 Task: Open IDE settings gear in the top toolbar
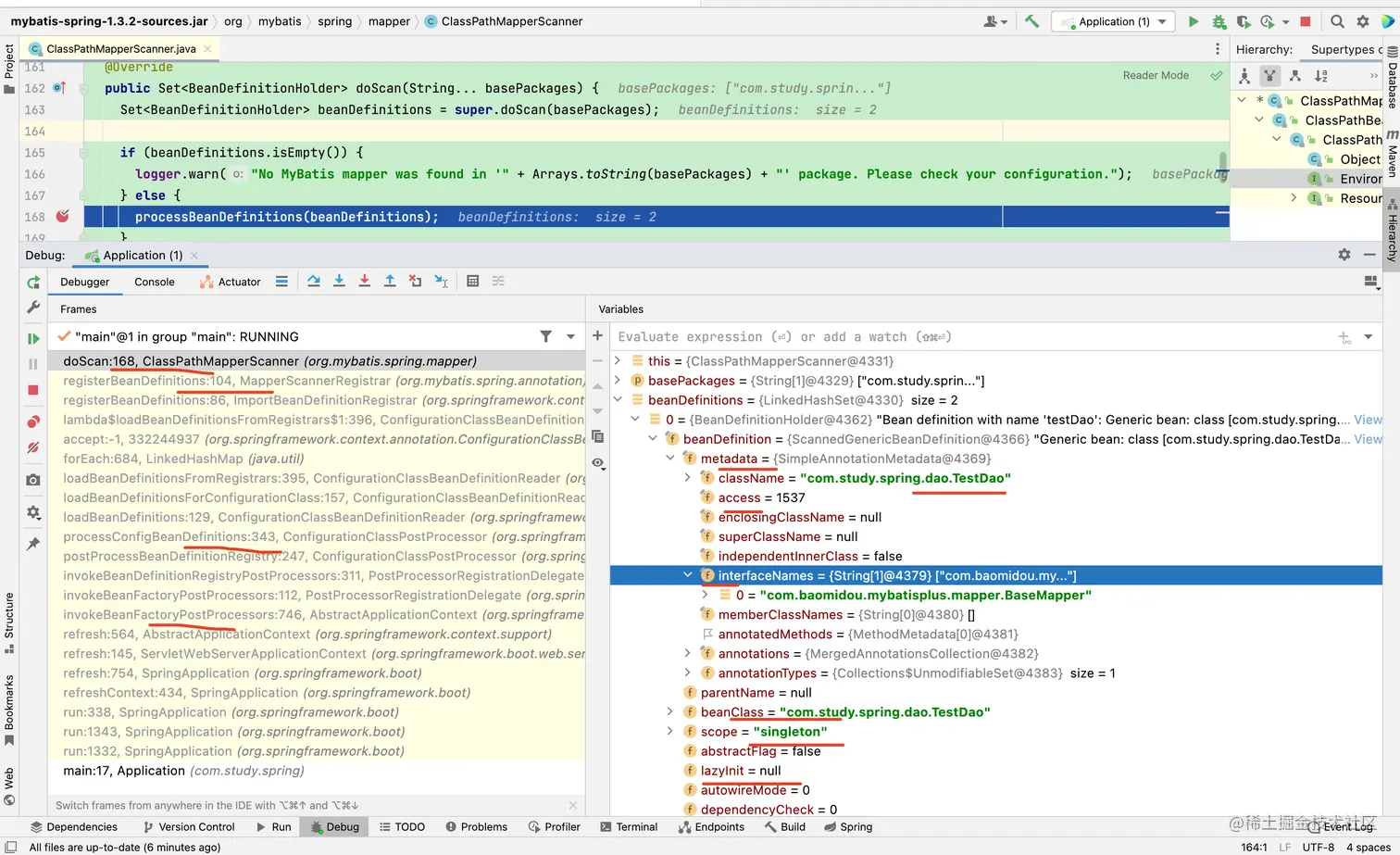point(1362,21)
